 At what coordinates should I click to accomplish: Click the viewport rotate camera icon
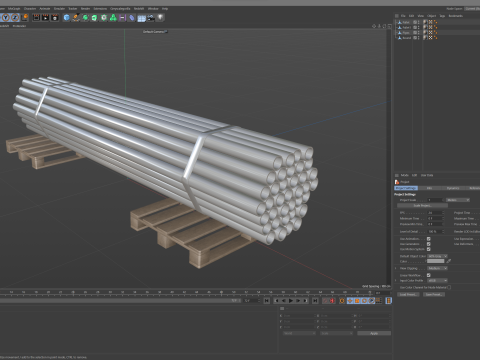point(384,26)
